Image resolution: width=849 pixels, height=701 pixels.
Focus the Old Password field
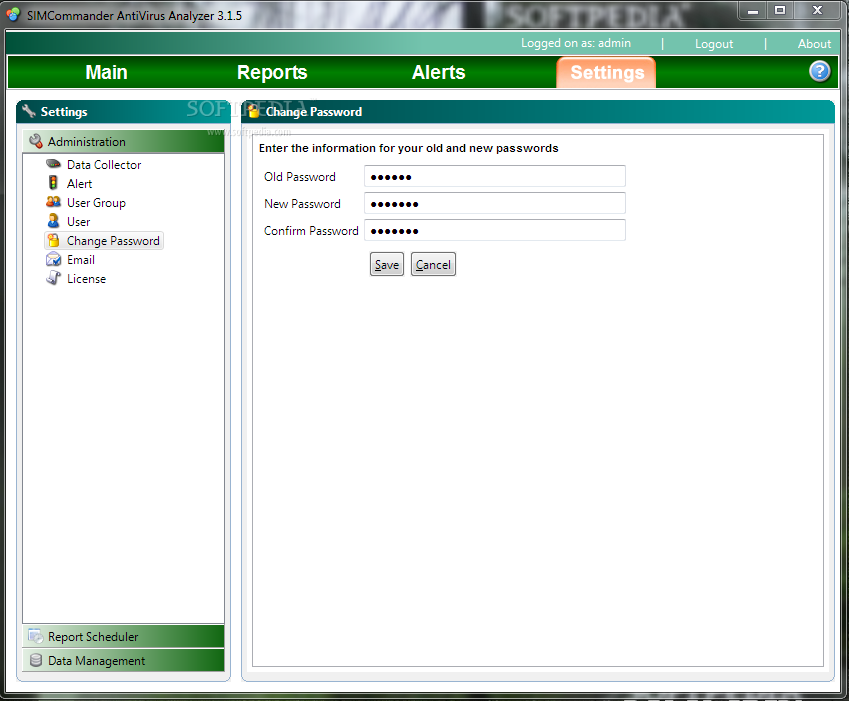(x=495, y=176)
